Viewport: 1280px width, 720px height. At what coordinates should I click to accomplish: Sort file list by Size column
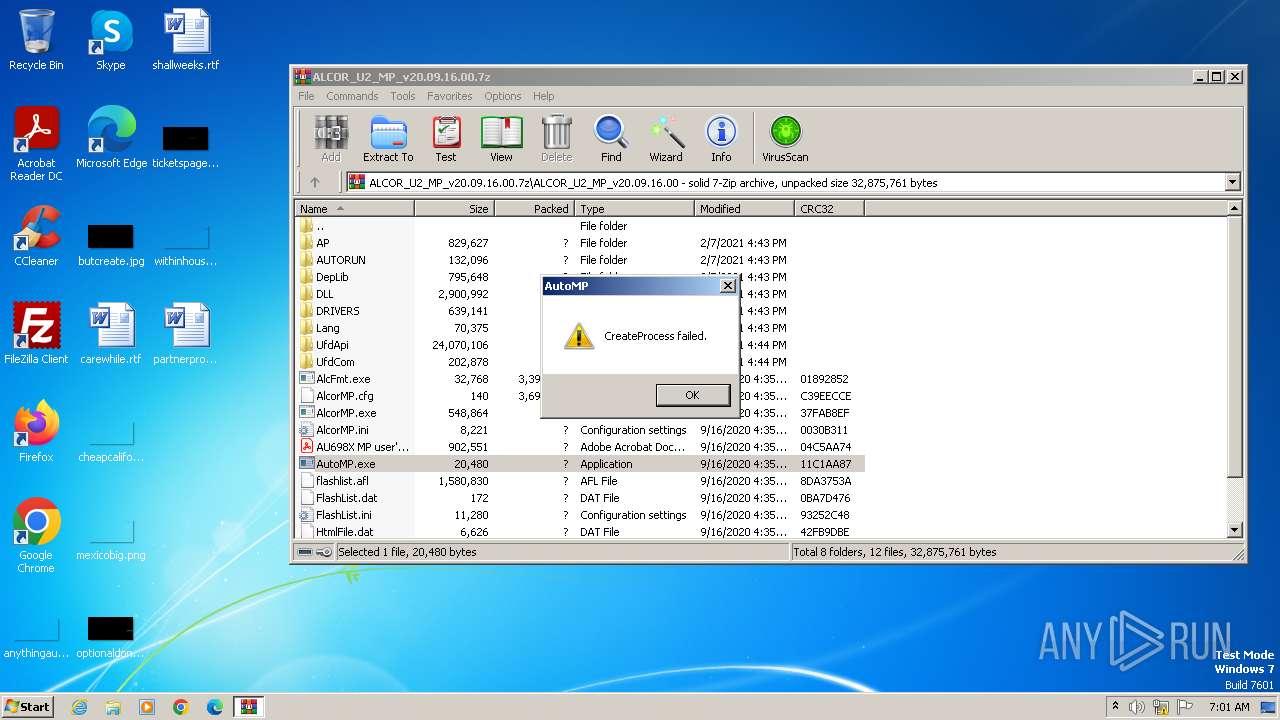(454, 209)
